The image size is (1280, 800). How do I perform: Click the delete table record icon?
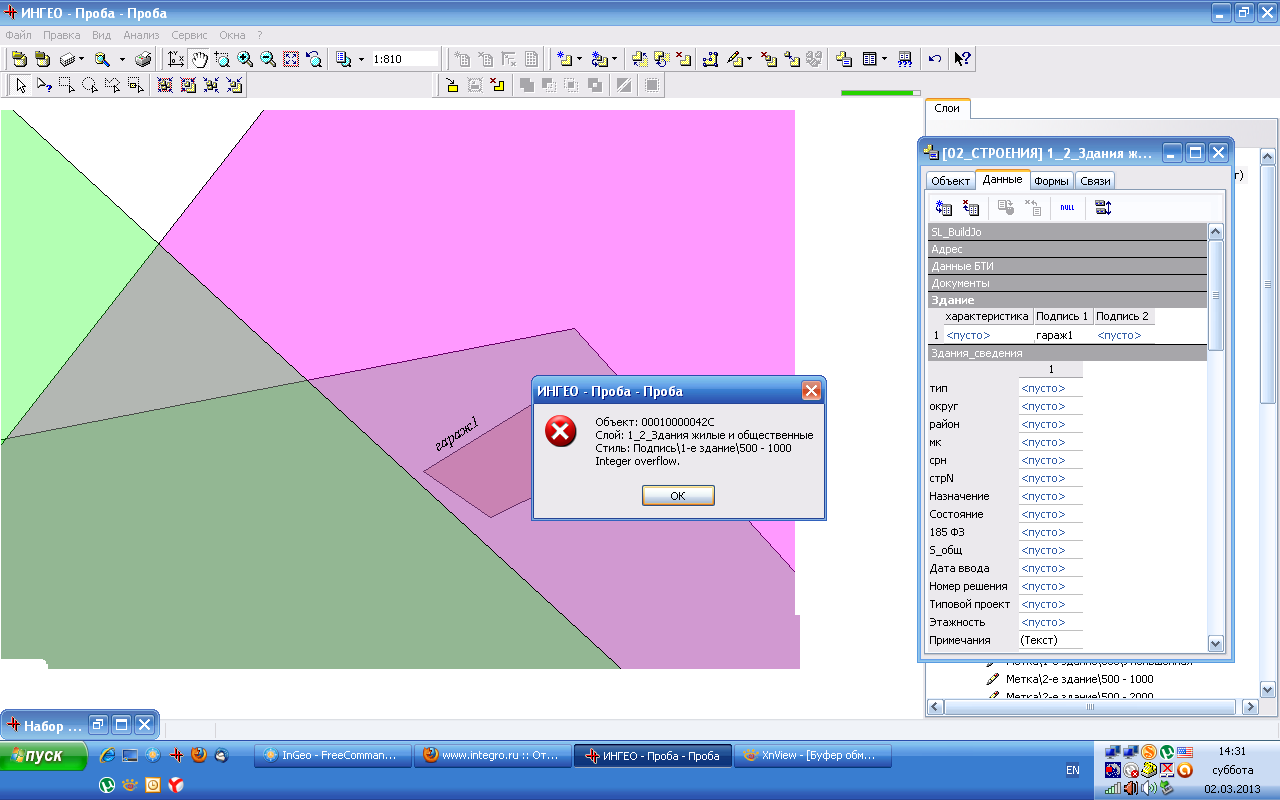970,208
